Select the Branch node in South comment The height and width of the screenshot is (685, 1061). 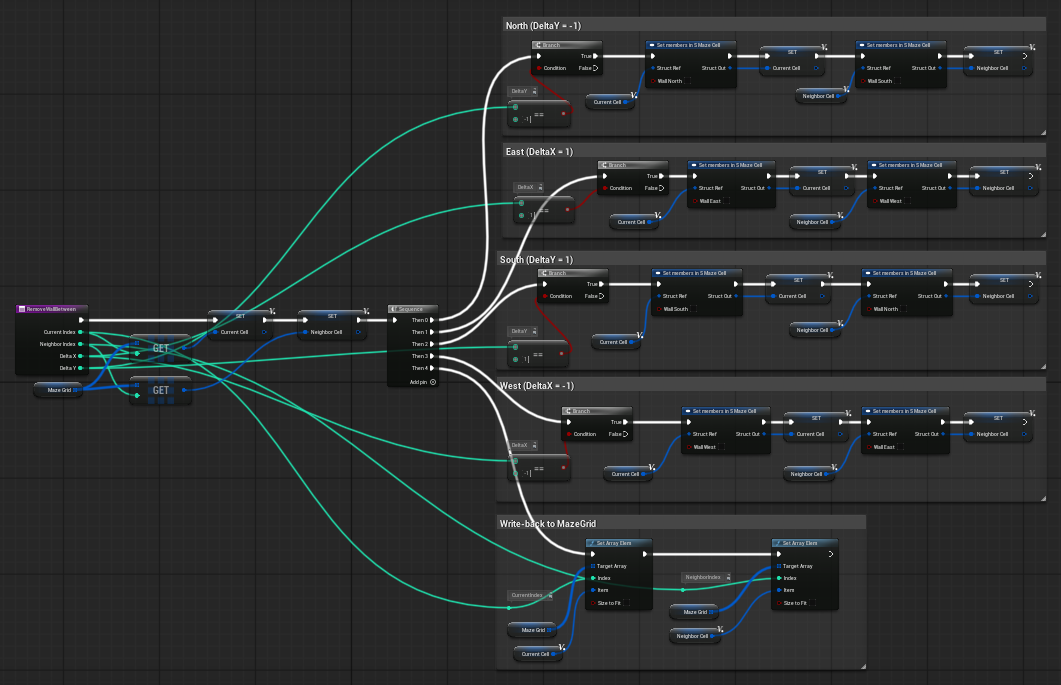tap(573, 285)
